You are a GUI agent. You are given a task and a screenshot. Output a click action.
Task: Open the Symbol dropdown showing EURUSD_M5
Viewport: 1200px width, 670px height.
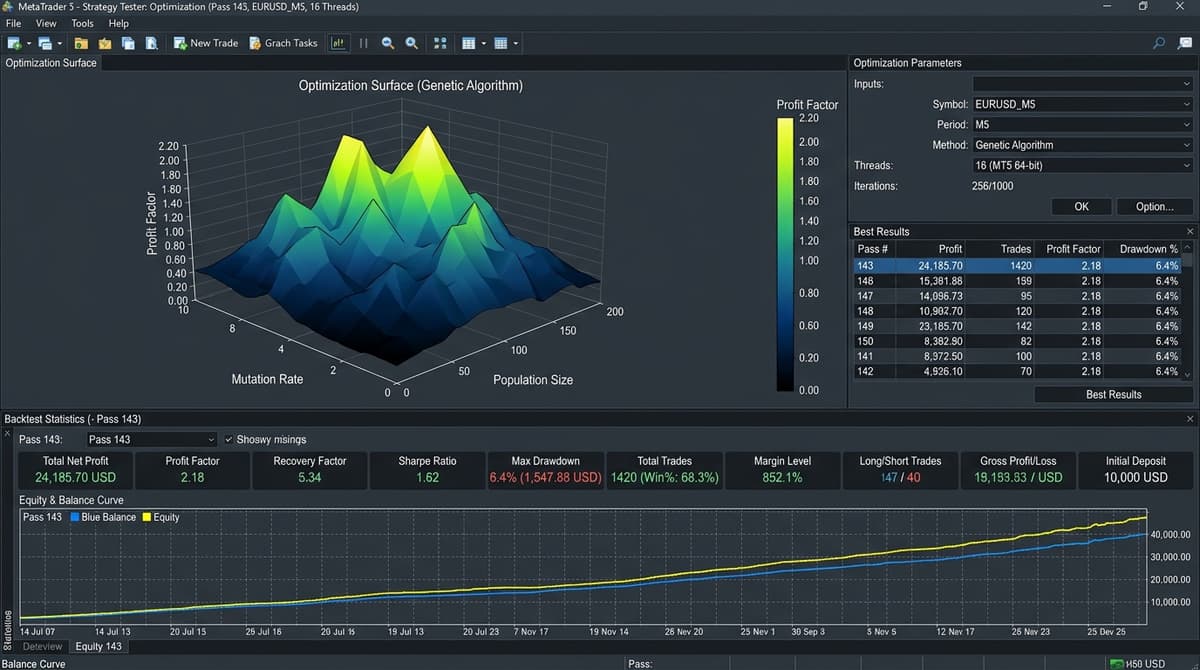tap(1083, 104)
